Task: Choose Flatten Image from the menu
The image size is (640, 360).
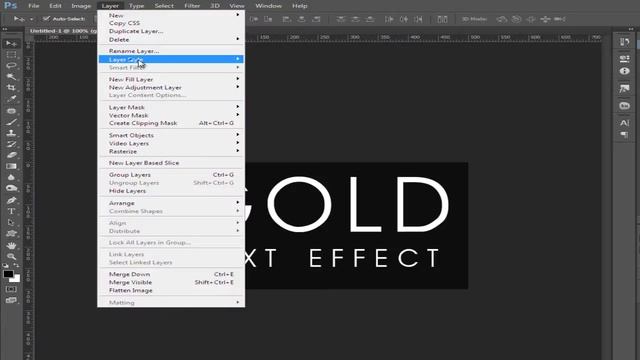Action: point(171,291)
